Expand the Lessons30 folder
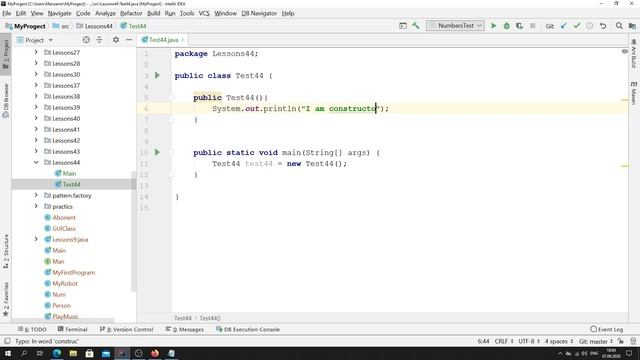 36,74
